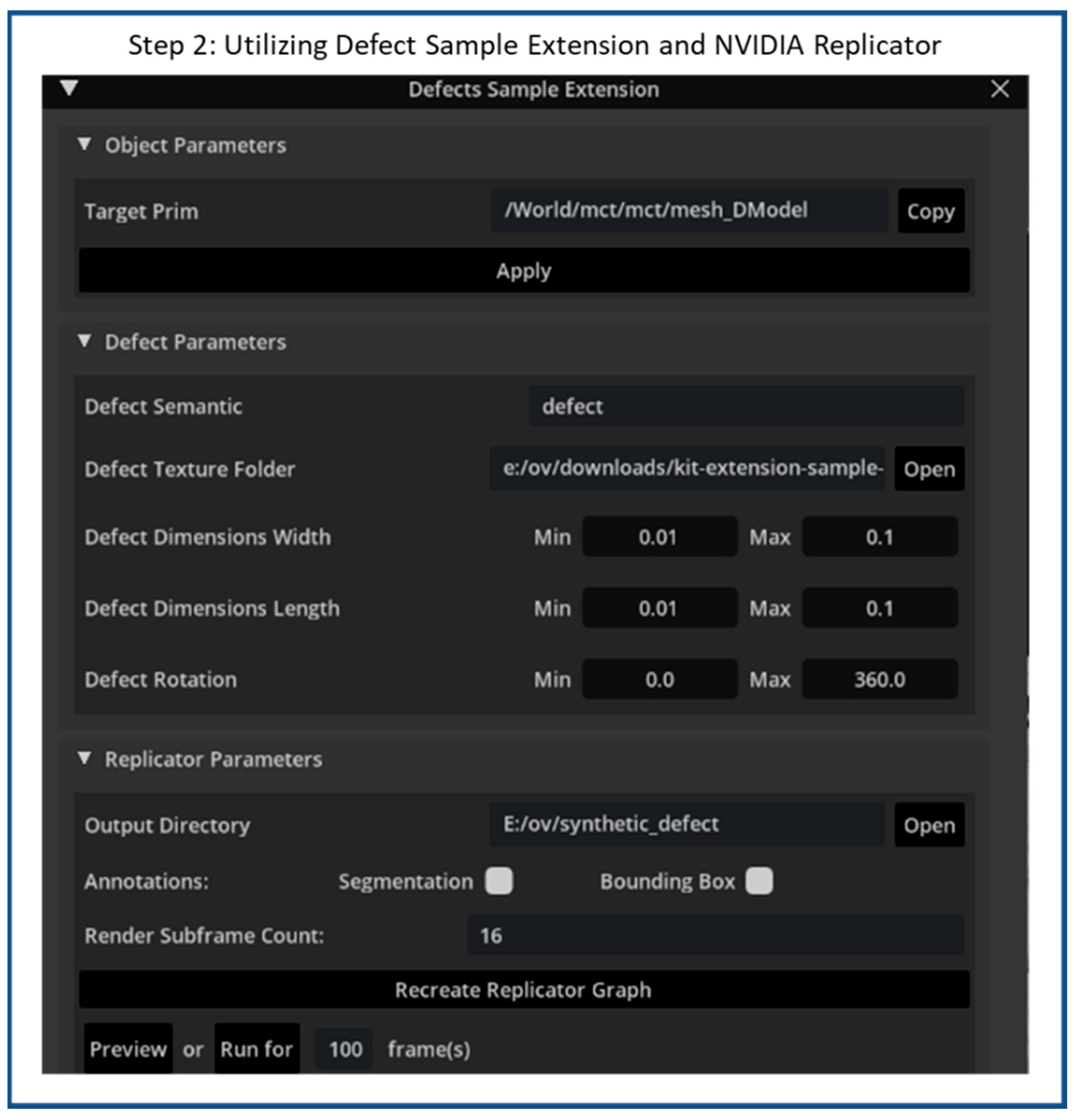Click Copy next to Target Prim
This screenshot has height=1120, width=1074.
(930, 211)
